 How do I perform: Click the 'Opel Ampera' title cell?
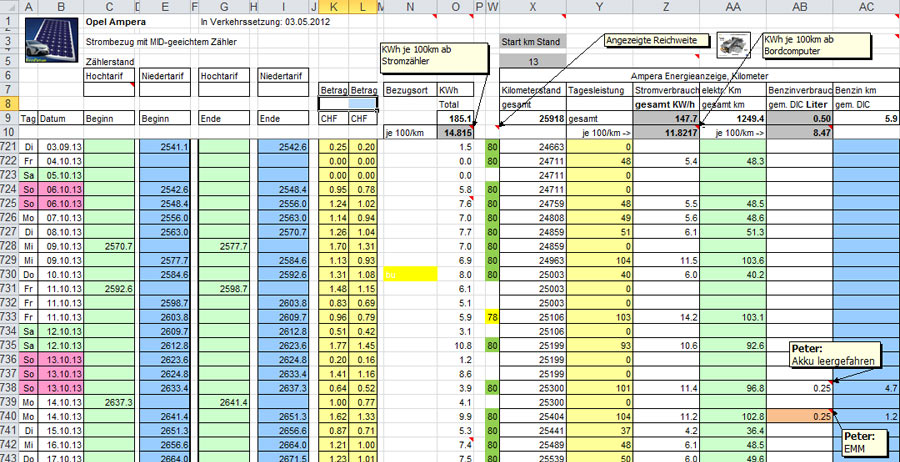(x=118, y=20)
